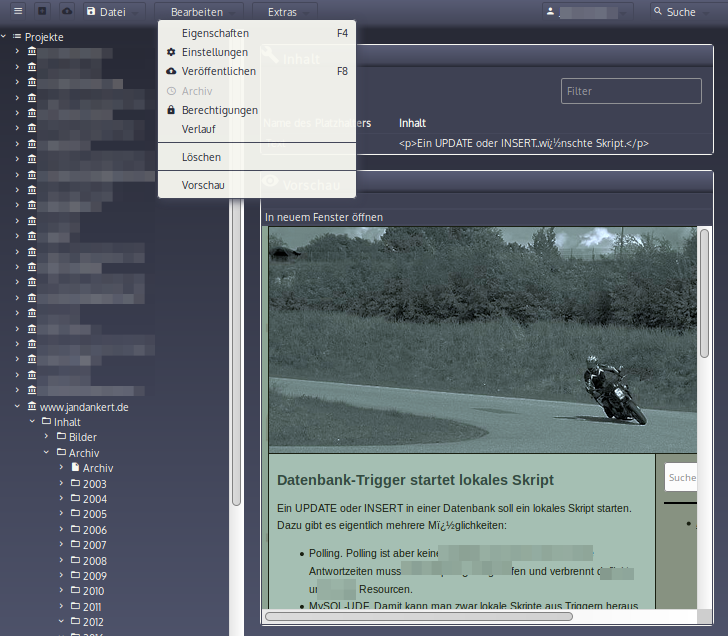
Task: Click the motorcycle header image in preview
Action: click(482, 340)
